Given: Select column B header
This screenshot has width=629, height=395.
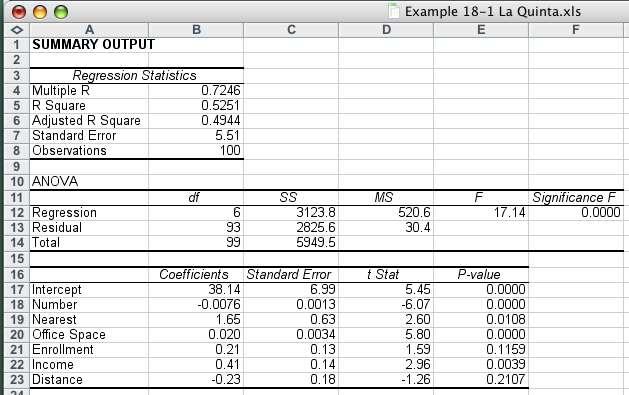Looking at the screenshot, I should [196, 30].
